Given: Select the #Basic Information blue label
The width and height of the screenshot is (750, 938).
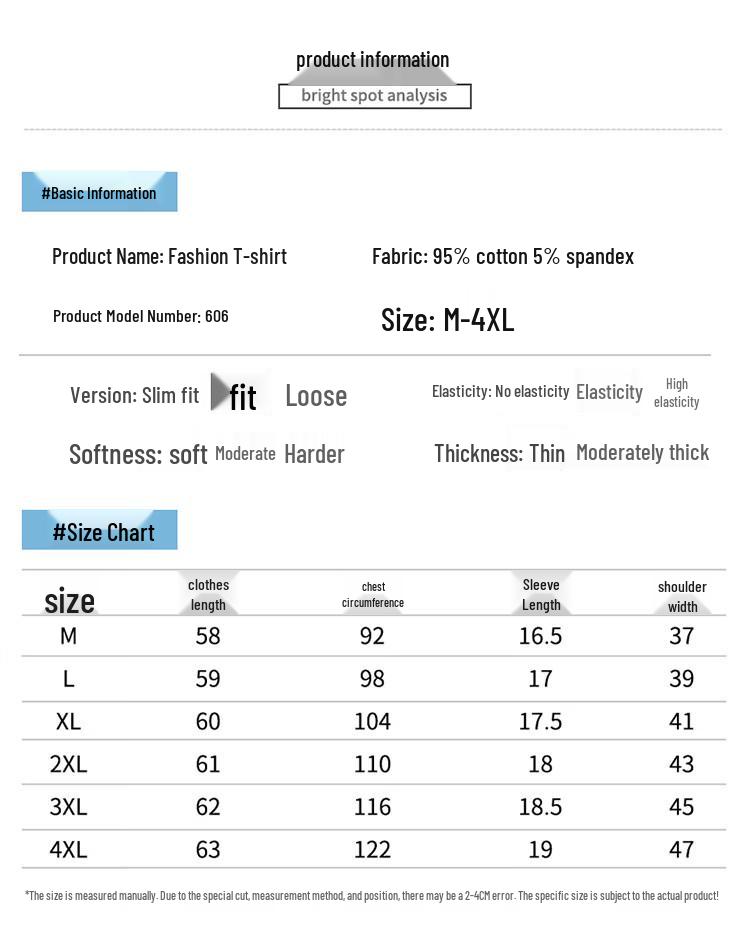Looking at the screenshot, I should tap(99, 192).
